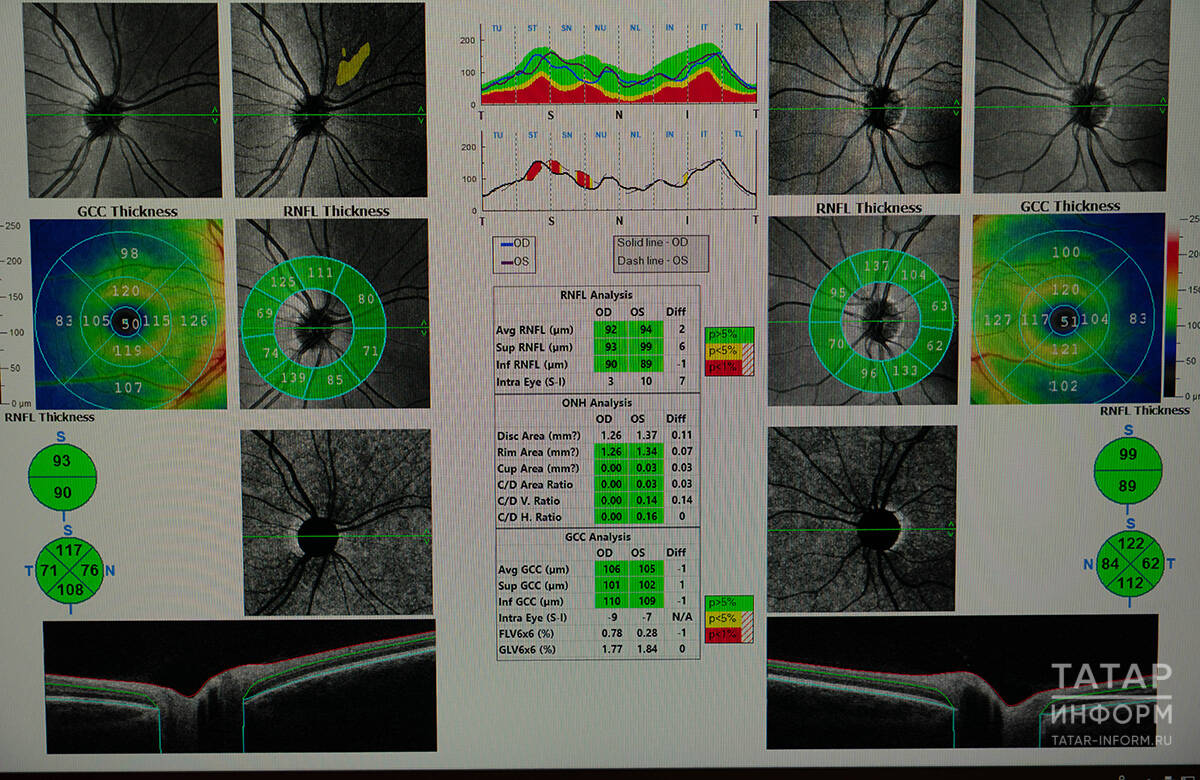The image size is (1200, 780).
Task: Click the purple OS line legend entry
Action: click(519, 262)
